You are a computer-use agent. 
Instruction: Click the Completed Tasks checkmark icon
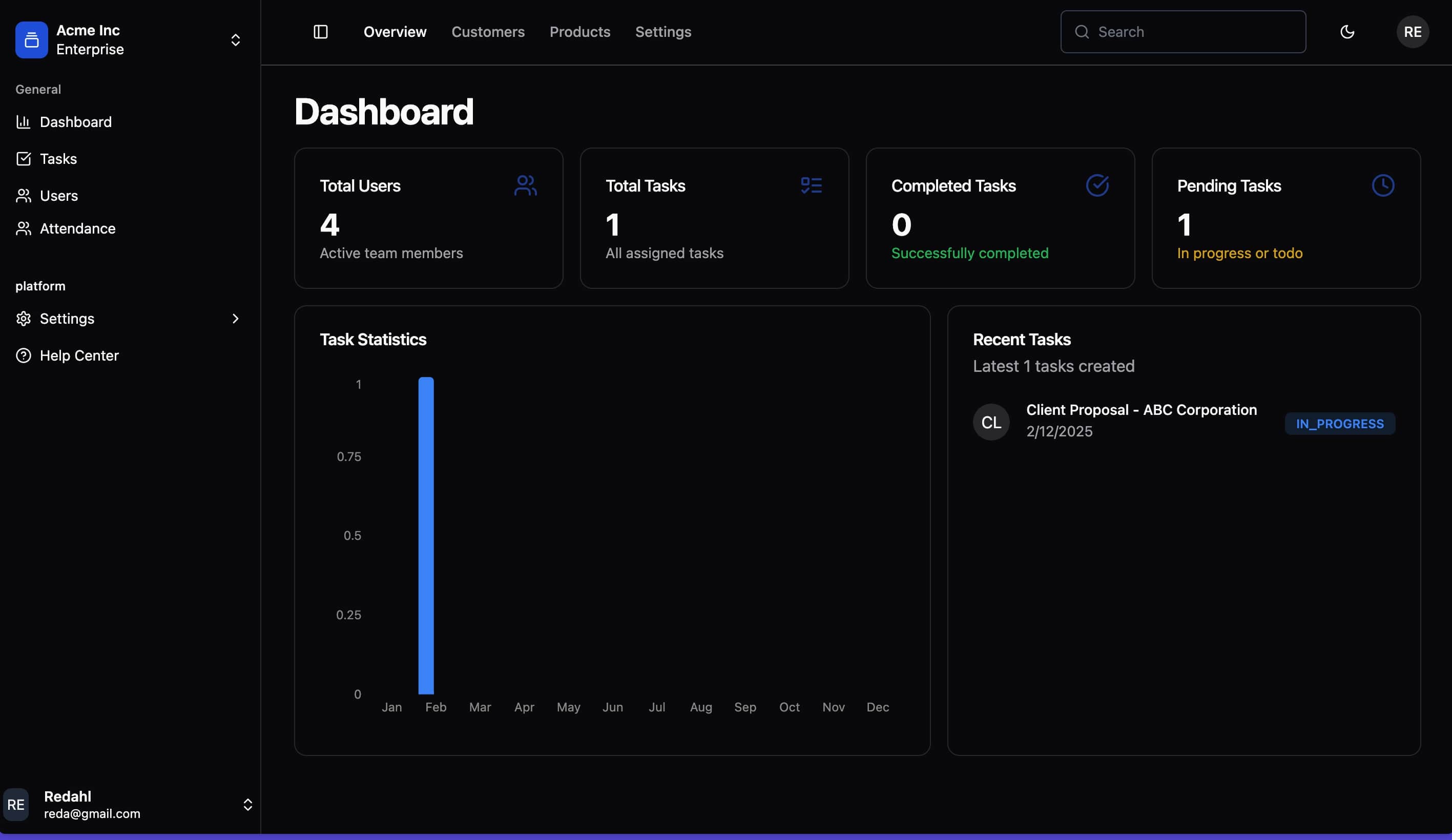1097,185
